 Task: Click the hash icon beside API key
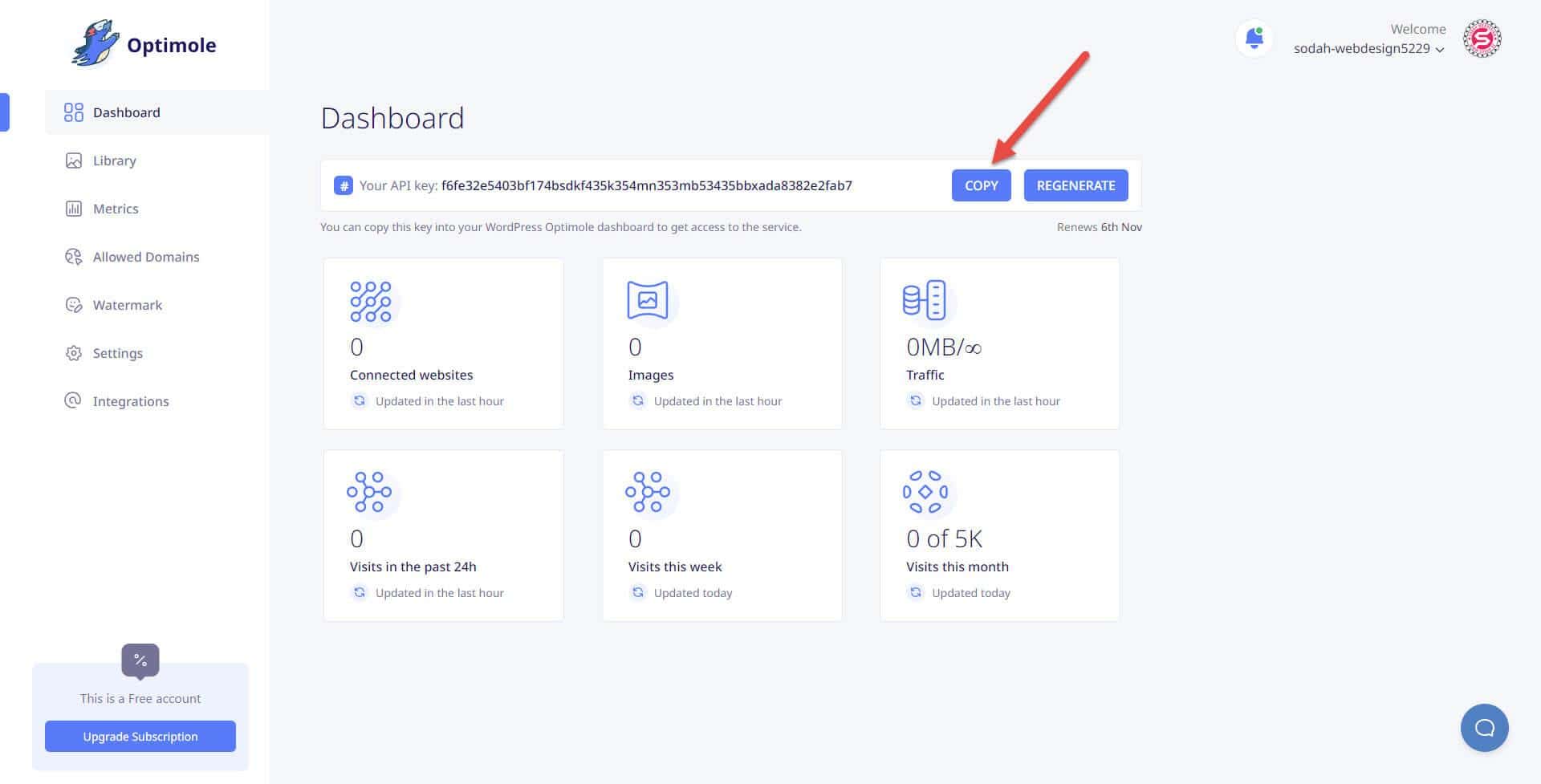click(x=343, y=186)
